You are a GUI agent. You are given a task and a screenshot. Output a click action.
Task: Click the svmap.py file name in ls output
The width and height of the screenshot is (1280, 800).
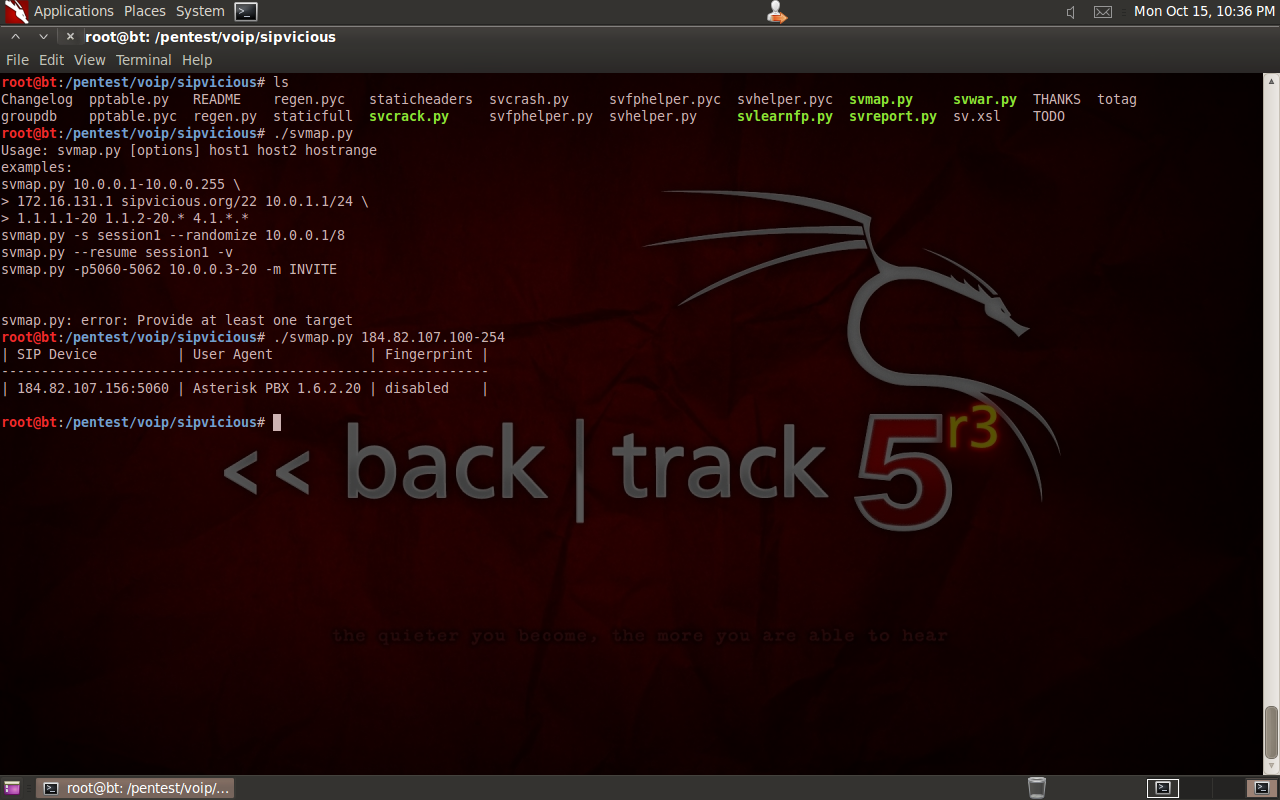tap(881, 99)
